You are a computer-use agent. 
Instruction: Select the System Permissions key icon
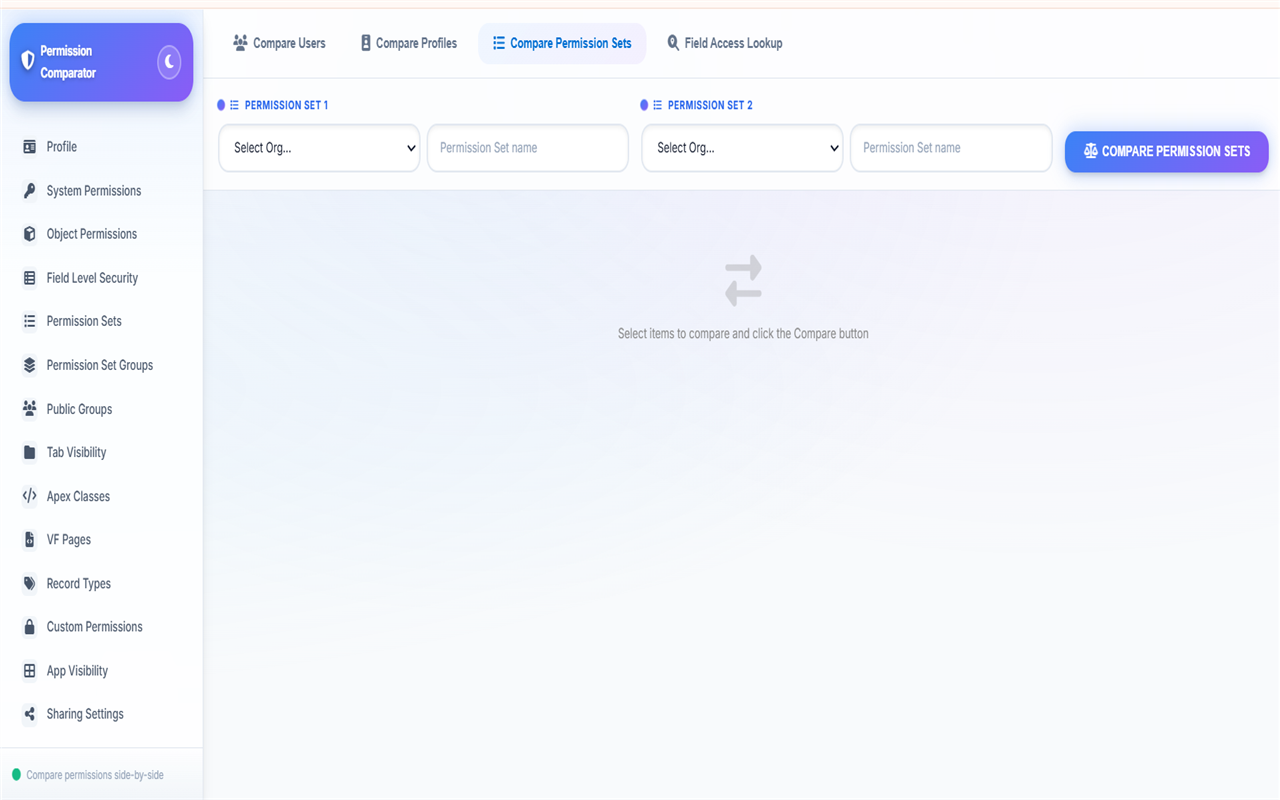pos(29,191)
